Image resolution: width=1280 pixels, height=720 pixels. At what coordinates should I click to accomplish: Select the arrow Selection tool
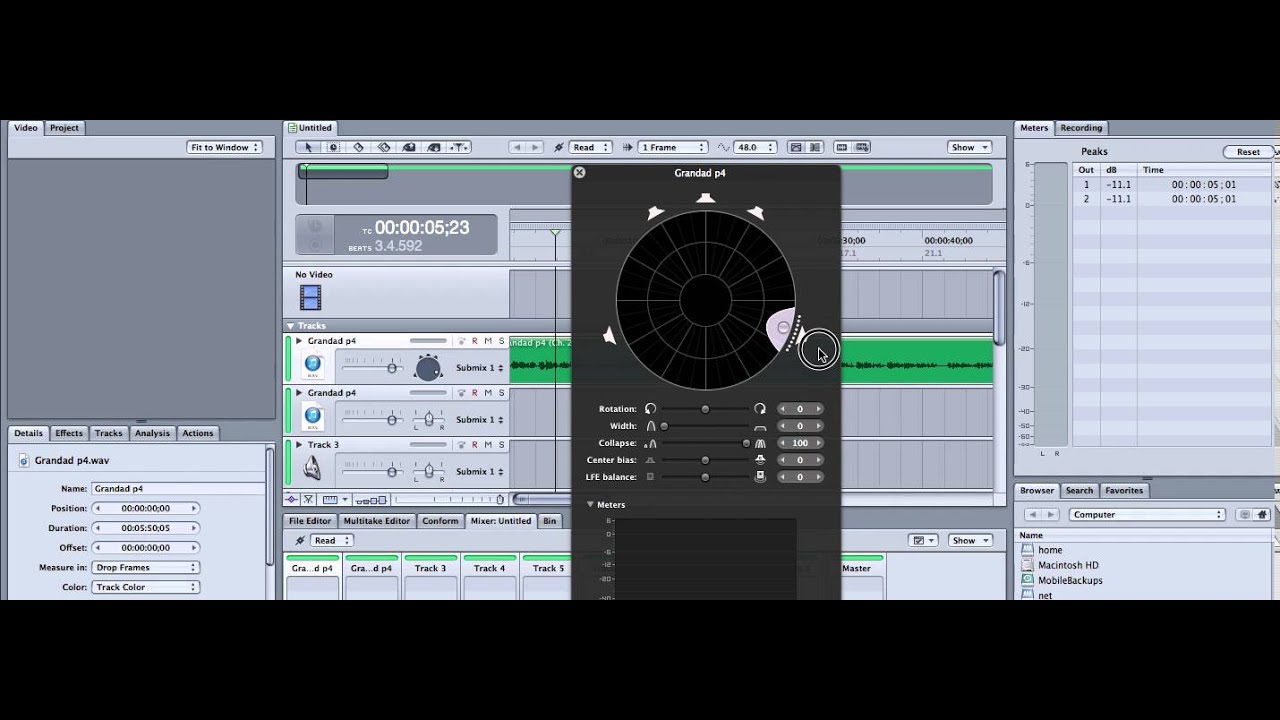pyautogui.click(x=308, y=147)
